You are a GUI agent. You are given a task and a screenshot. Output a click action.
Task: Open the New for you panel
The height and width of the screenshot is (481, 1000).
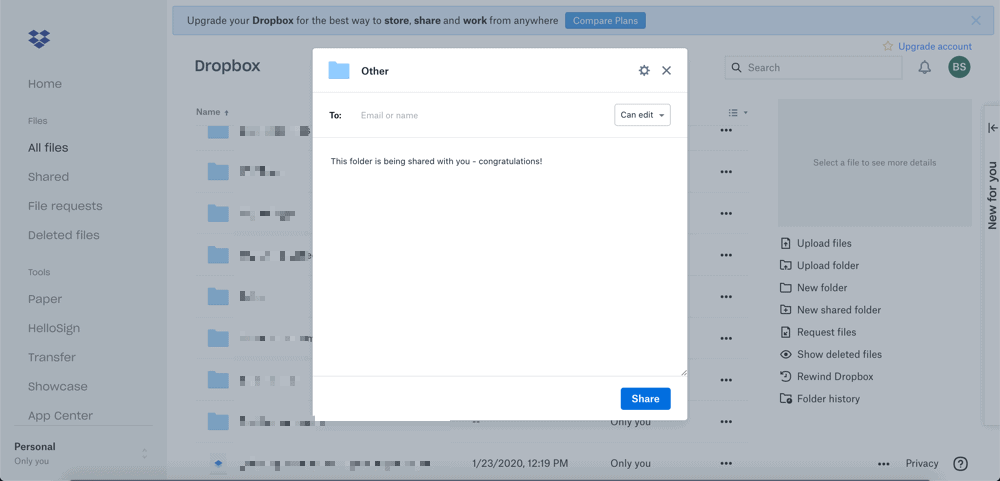[x=992, y=195]
